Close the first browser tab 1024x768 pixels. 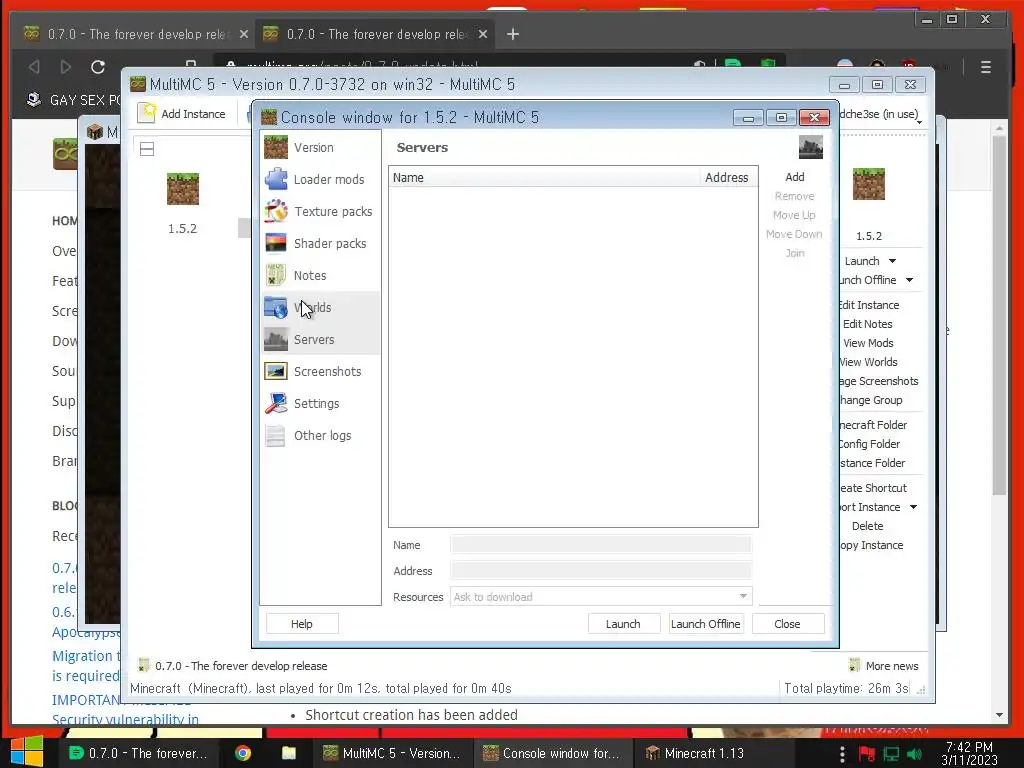244,34
